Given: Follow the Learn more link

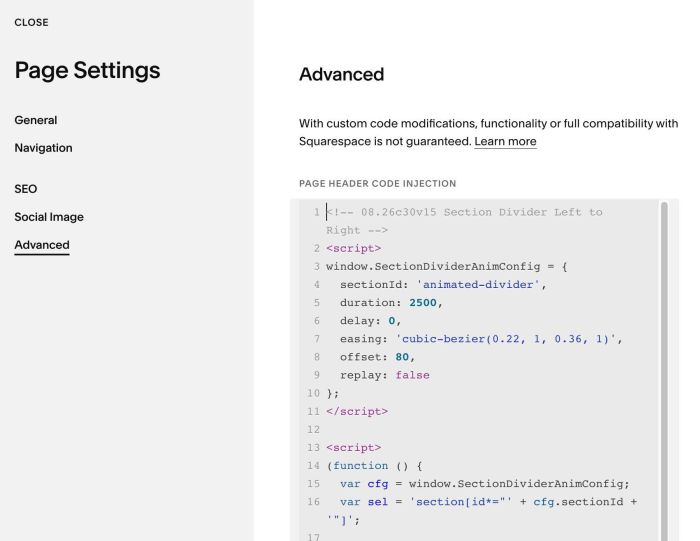Looking at the screenshot, I should coord(505,141).
